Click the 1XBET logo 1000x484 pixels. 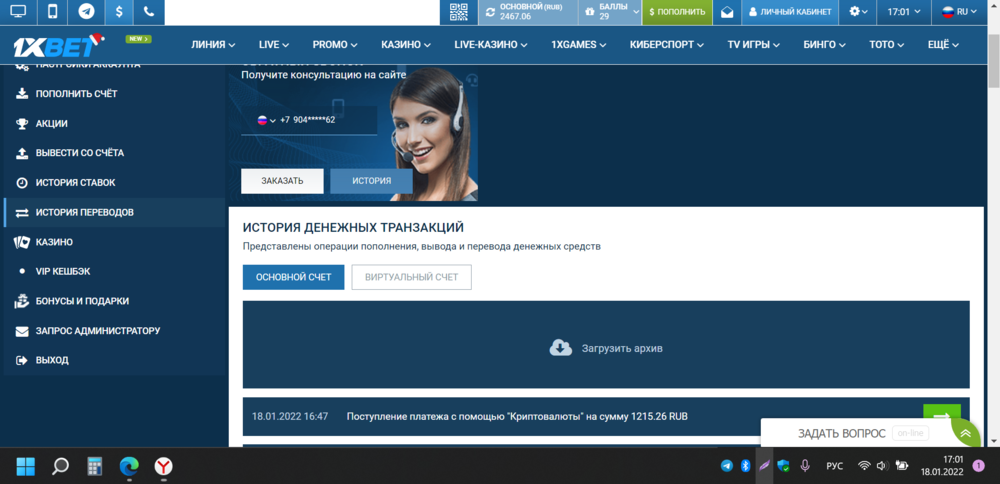click(x=59, y=45)
